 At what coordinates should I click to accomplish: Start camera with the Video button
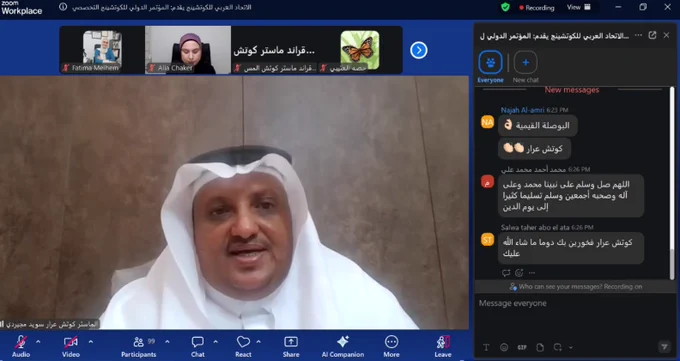pyautogui.click(x=71, y=346)
